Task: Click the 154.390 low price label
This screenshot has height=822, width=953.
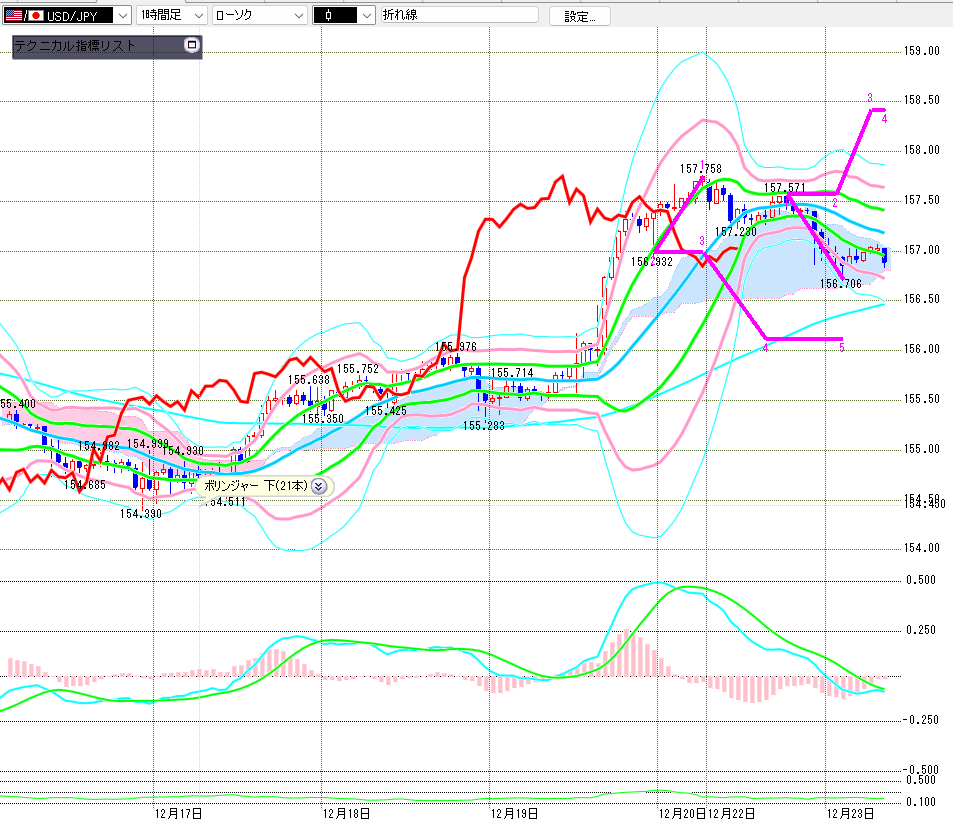Action: [x=141, y=513]
